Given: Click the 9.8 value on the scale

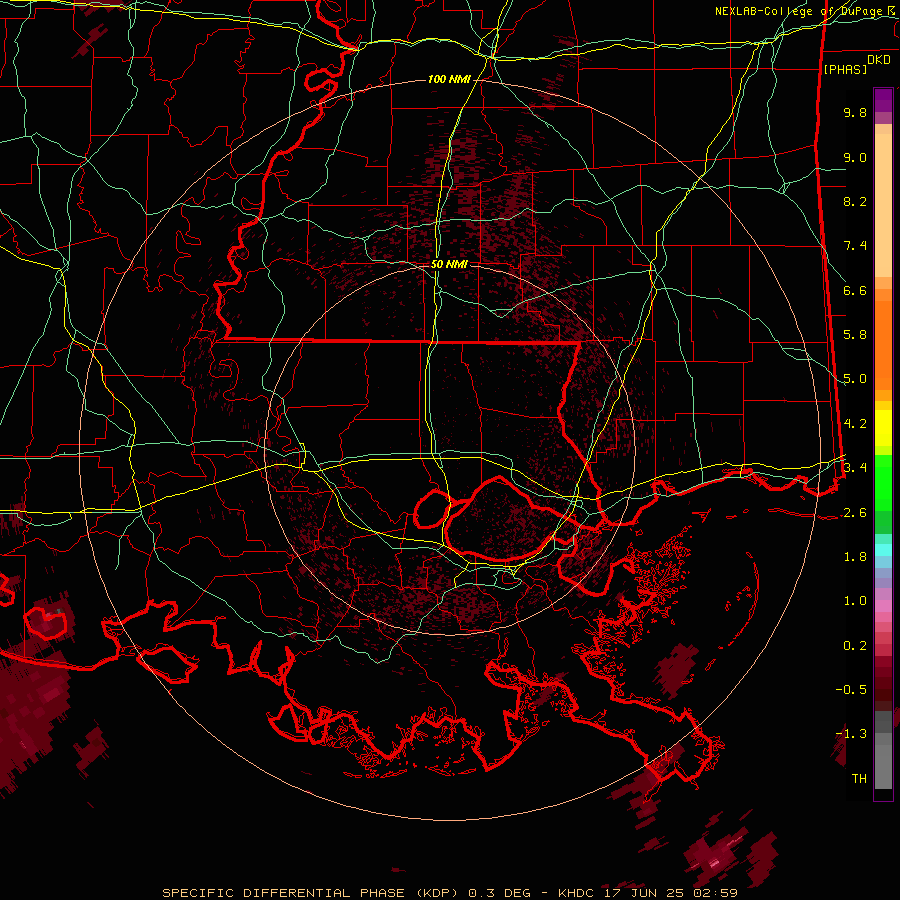Looking at the screenshot, I should click(855, 112).
